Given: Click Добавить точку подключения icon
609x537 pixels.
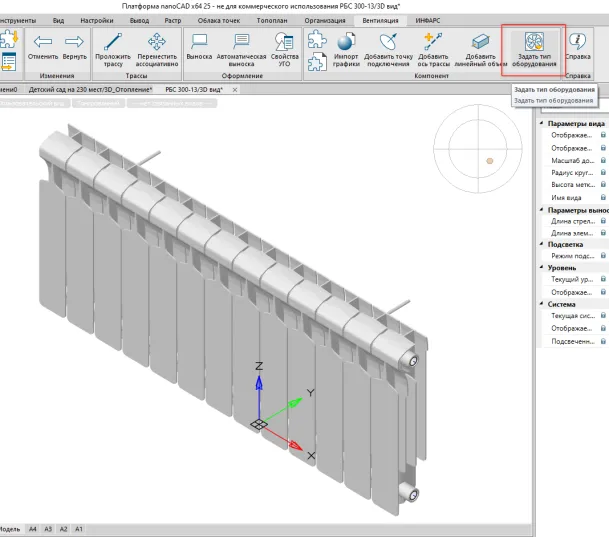Looking at the screenshot, I should (386, 43).
